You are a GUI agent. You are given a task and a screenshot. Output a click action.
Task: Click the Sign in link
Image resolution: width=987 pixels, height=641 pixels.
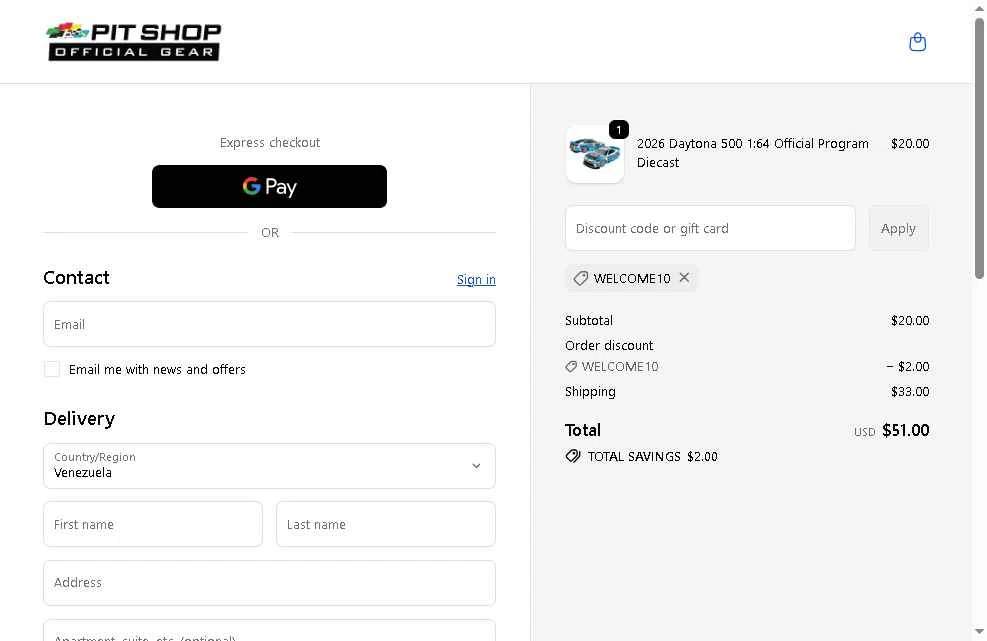476,280
